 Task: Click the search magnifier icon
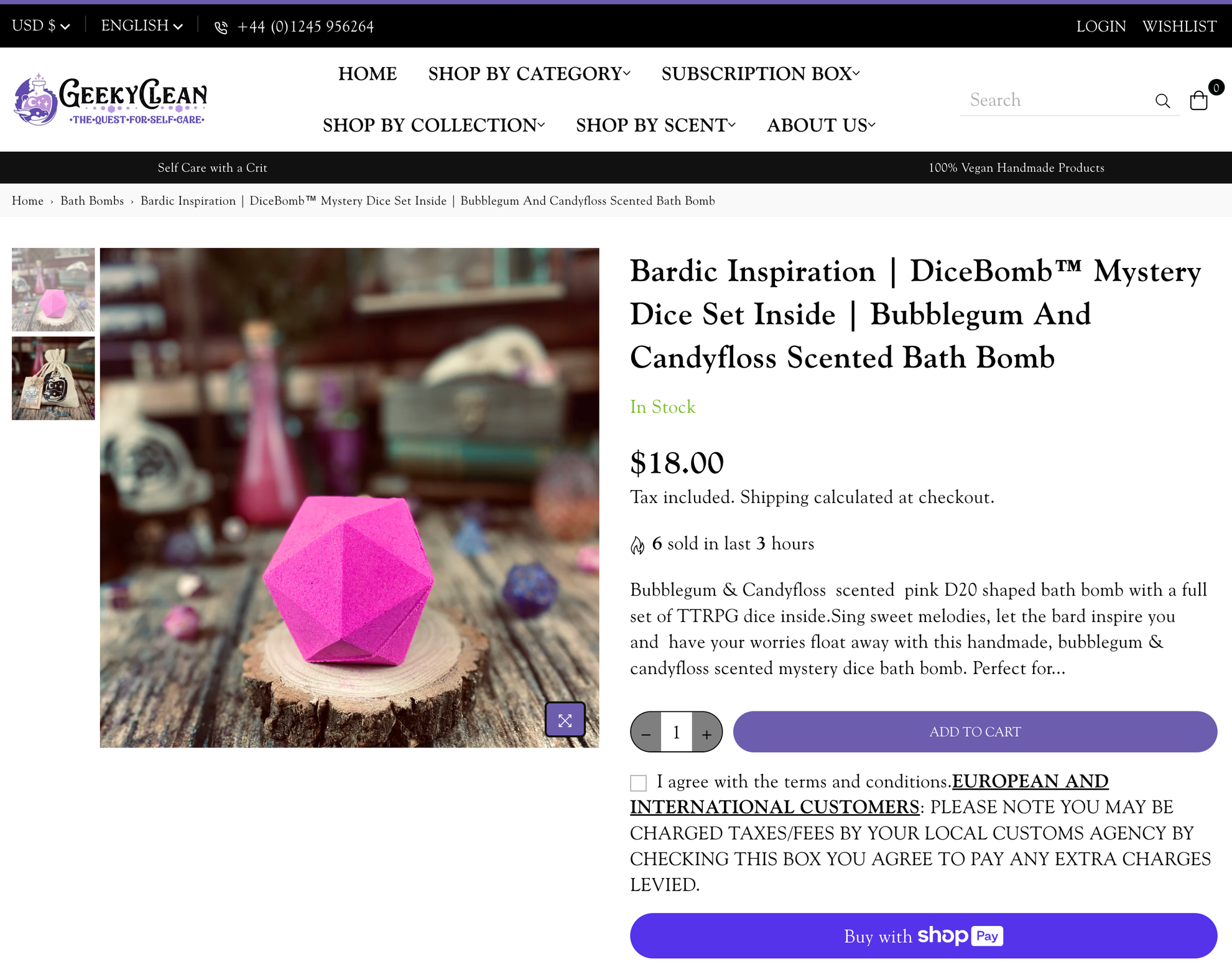[1162, 101]
